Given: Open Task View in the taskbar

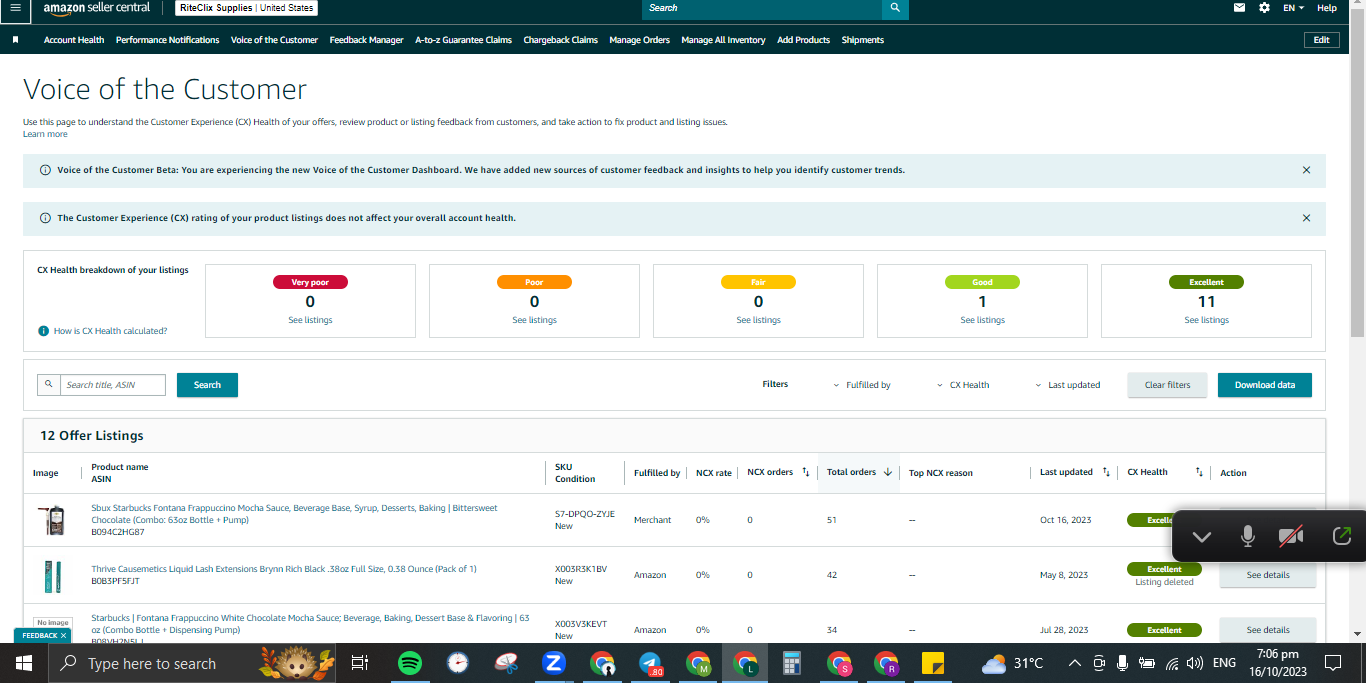Looking at the screenshot, I should (360, 663).
